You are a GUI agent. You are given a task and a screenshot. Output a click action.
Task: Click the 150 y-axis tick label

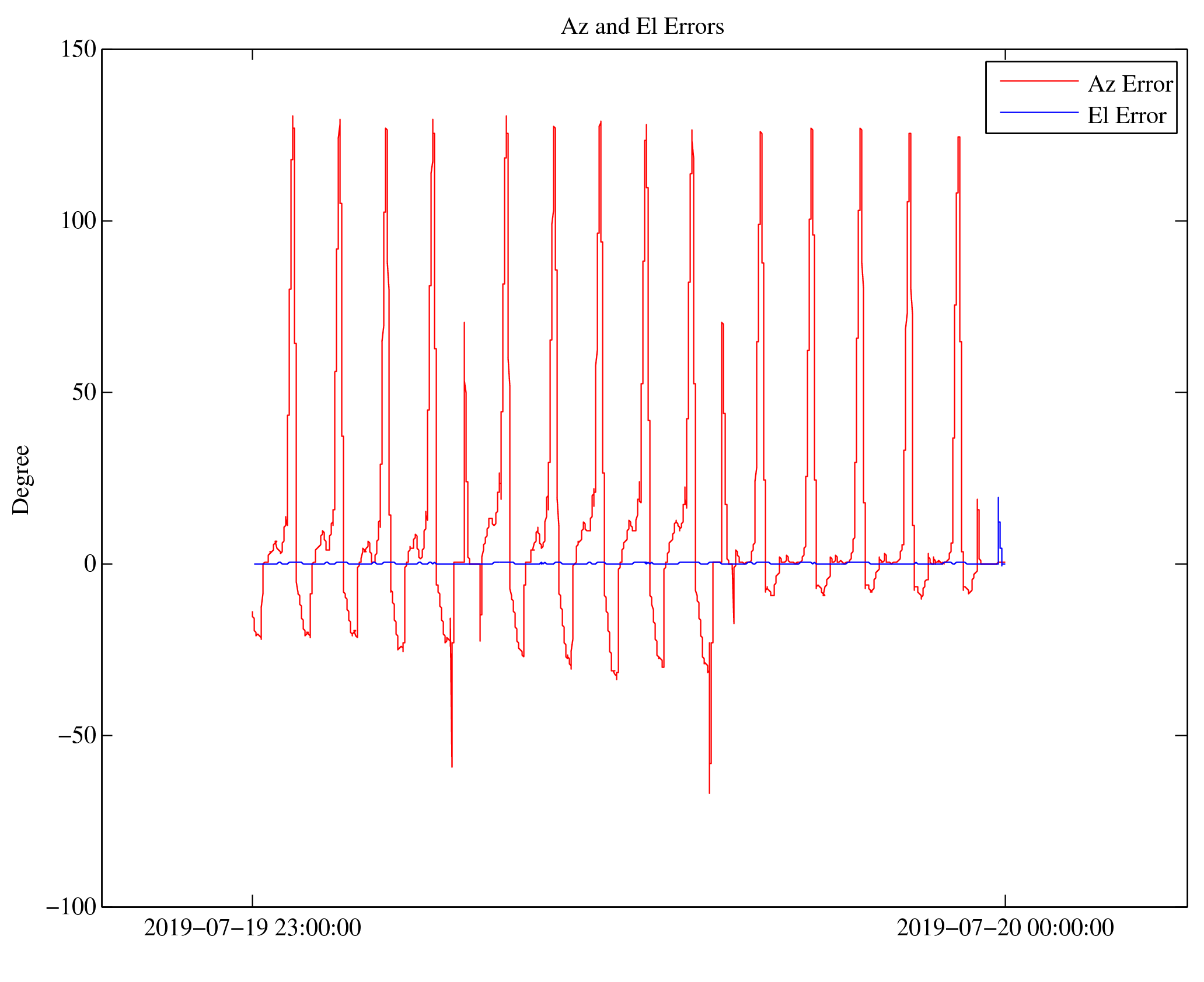coord(78,50)
